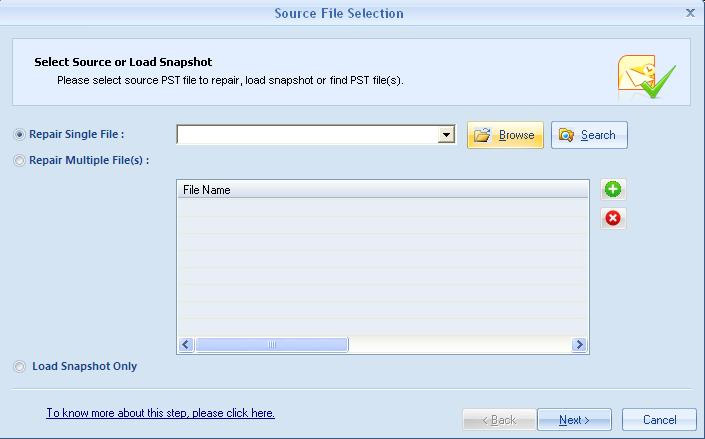Click the Search button
Screen dimensions: 705x439
589,135
